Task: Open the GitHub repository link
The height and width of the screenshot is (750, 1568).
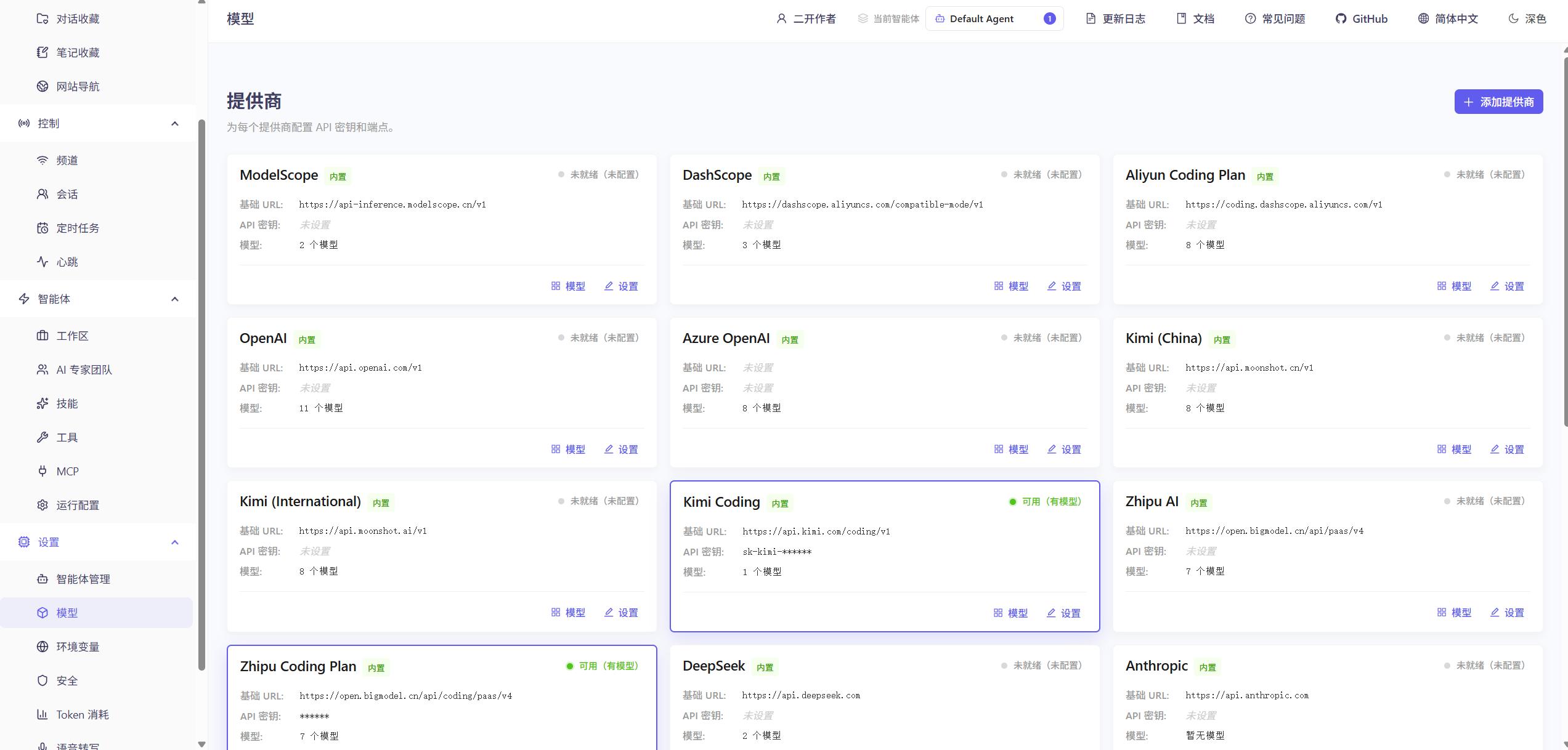Action: [1361, 18]
